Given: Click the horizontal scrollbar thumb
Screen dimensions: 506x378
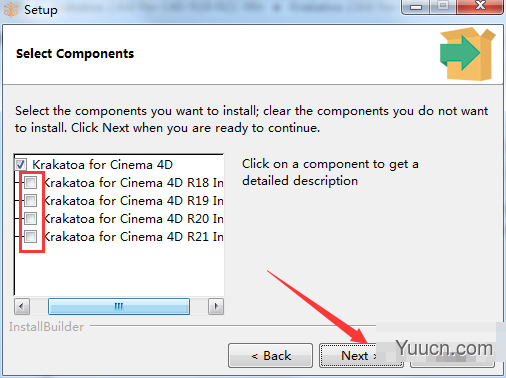Looking at the screenshot, I should (x=119, y=306).
